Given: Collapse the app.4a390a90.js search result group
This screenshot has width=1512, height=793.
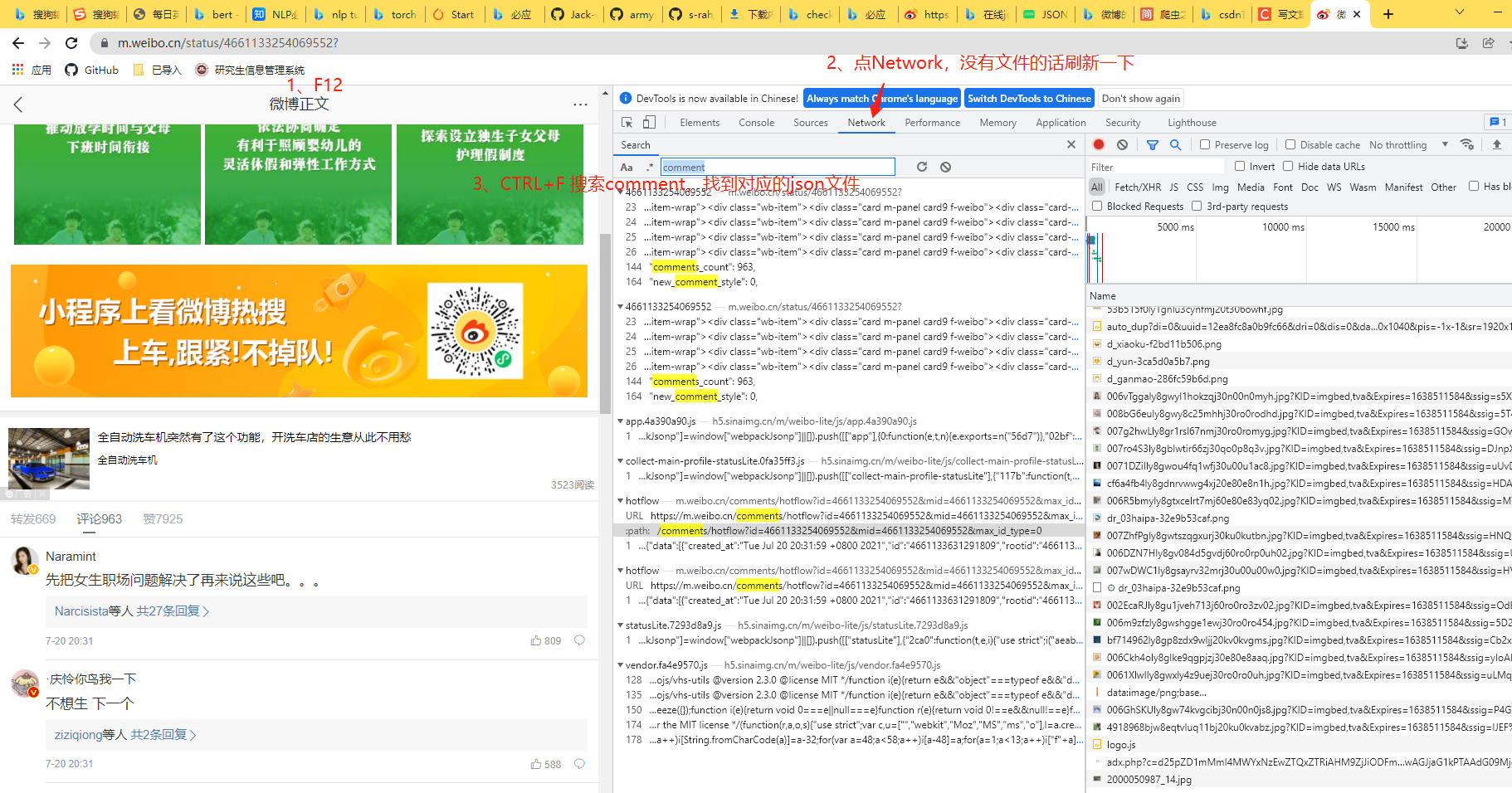Looking at the screenshot, I should [x=620, y=421].
